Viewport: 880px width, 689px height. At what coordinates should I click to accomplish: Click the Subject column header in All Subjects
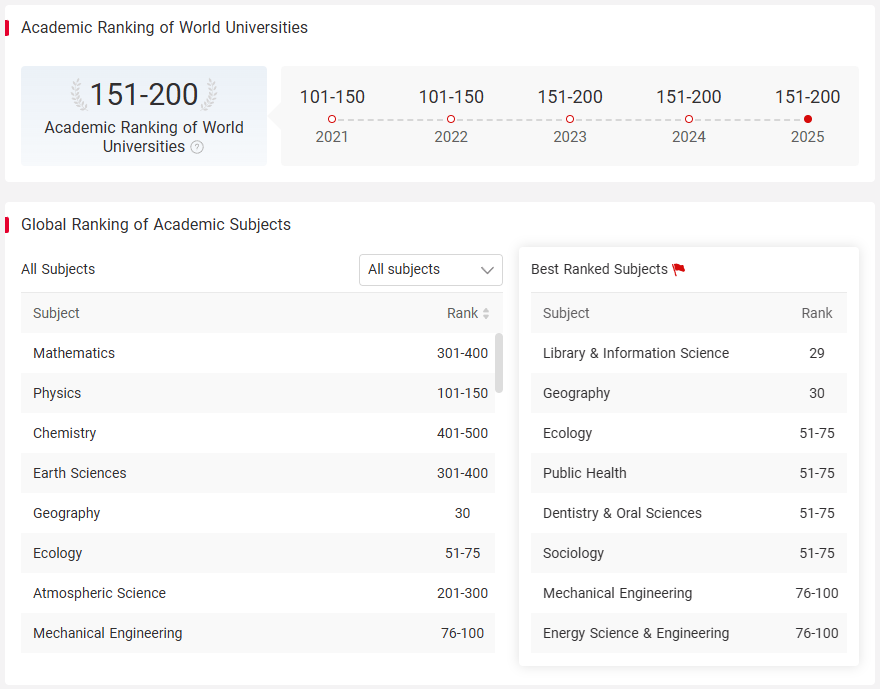pyautogui.click(x=56, y=313)
